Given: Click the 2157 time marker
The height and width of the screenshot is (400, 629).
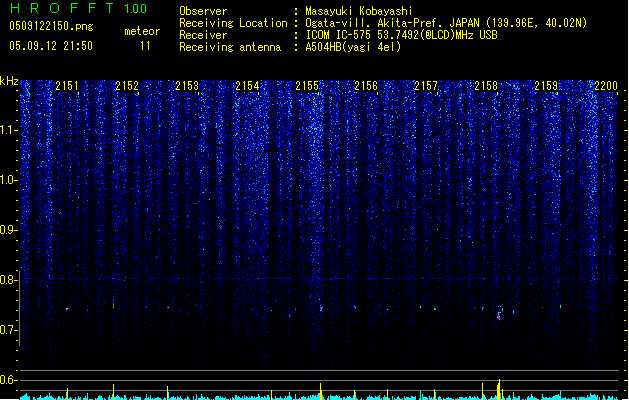Looking at the screenshot, I should [426, 85].
